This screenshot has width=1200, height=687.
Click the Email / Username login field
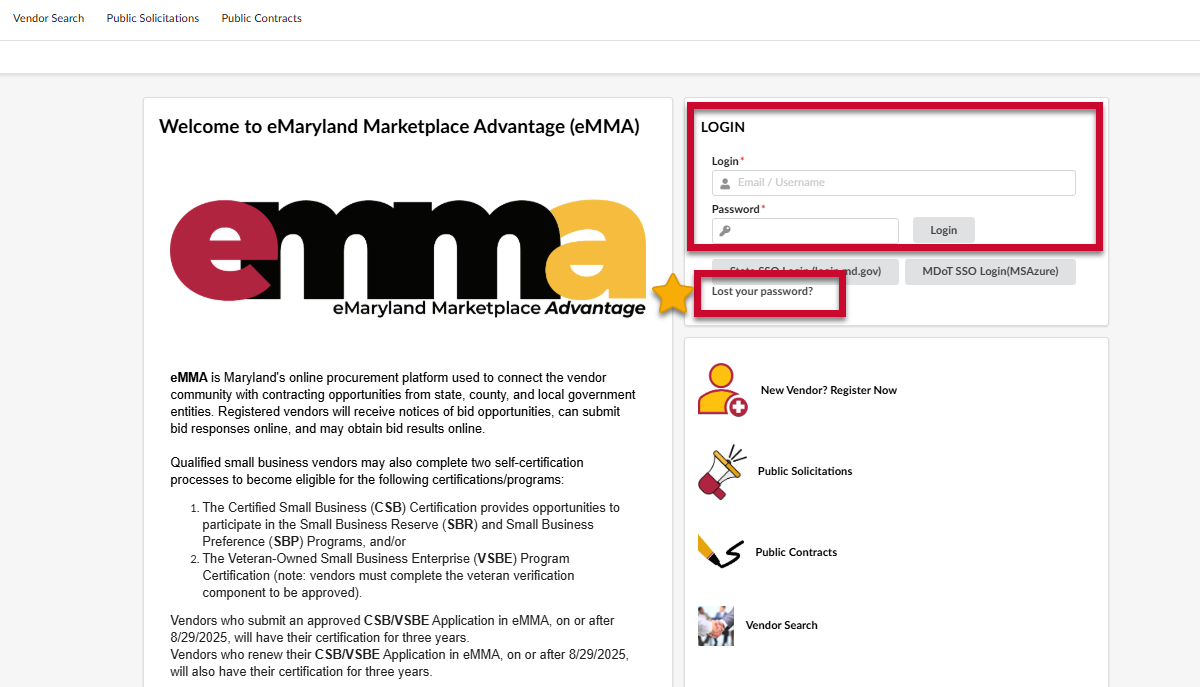coord(894,183)
